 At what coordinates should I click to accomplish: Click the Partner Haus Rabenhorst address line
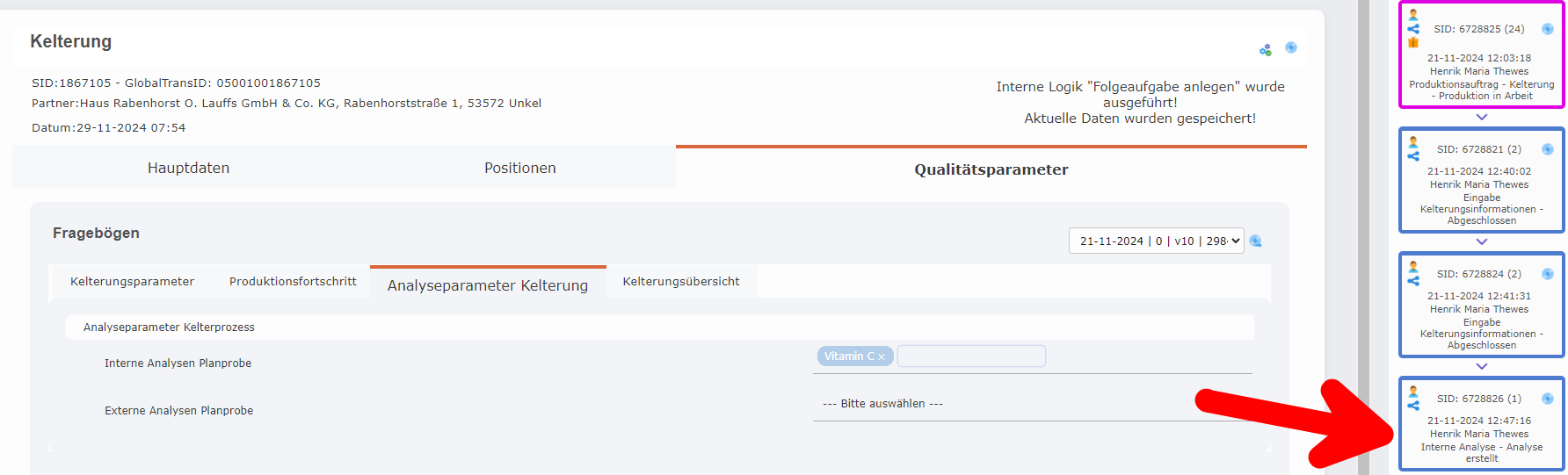[287, 103]
